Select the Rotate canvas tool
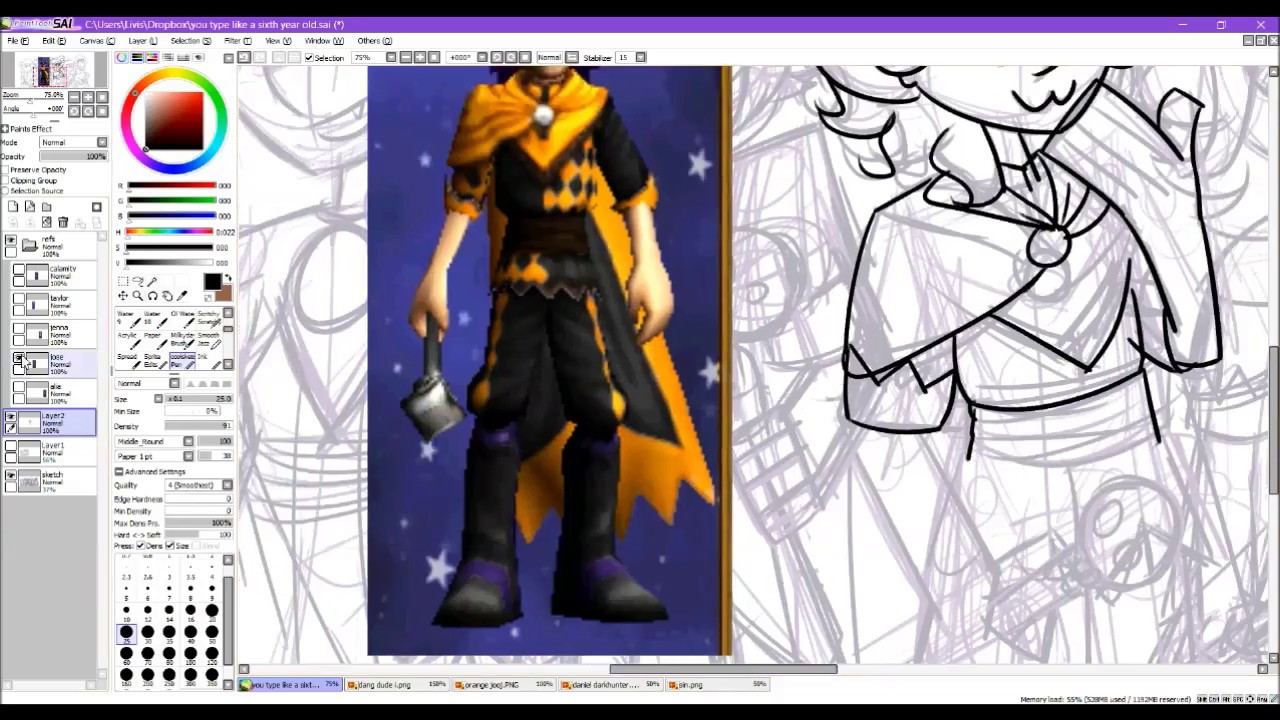This screenshot has width=1280, height=720. tap(152, 296)
